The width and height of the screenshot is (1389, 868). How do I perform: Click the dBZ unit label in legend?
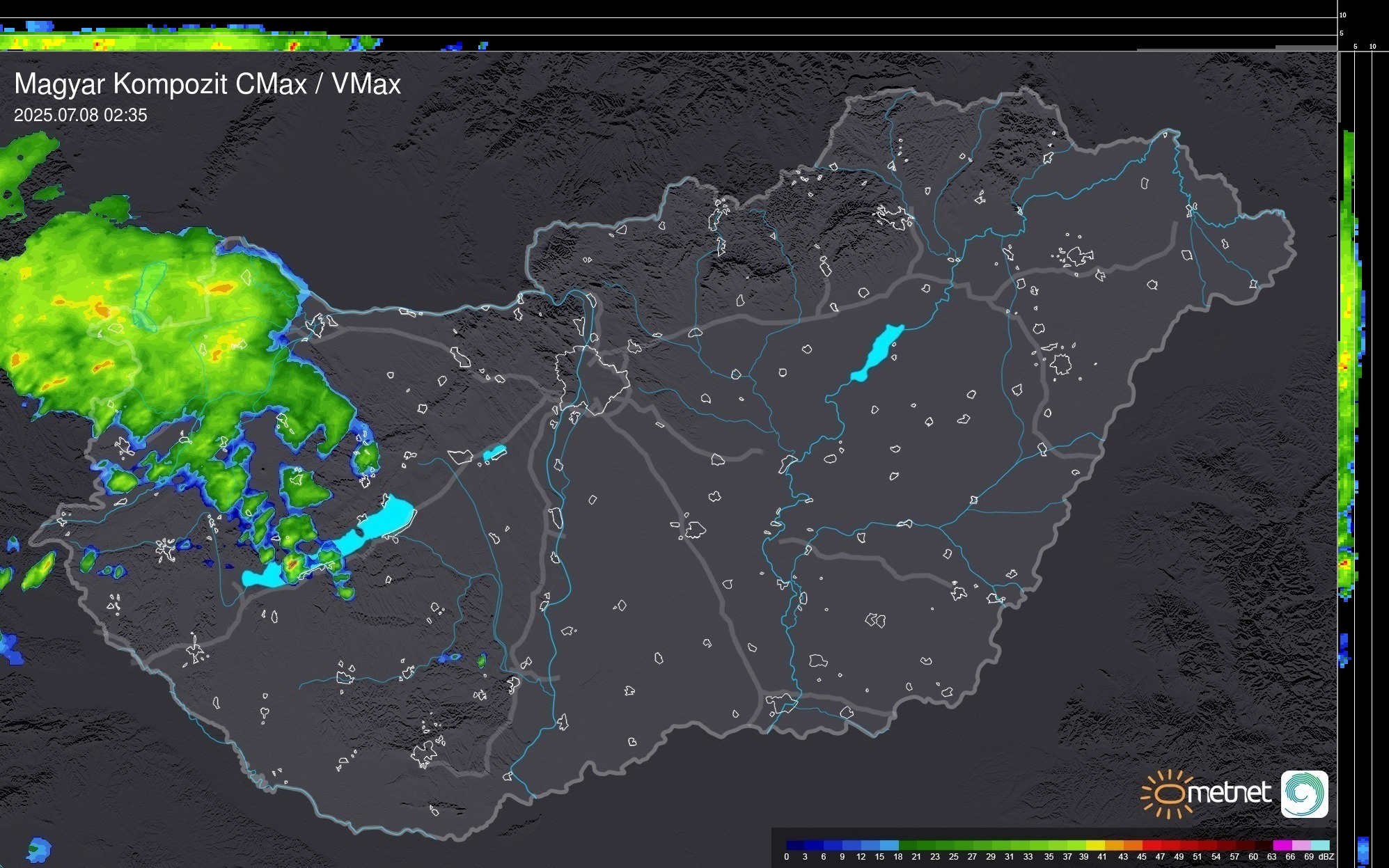1327,857
